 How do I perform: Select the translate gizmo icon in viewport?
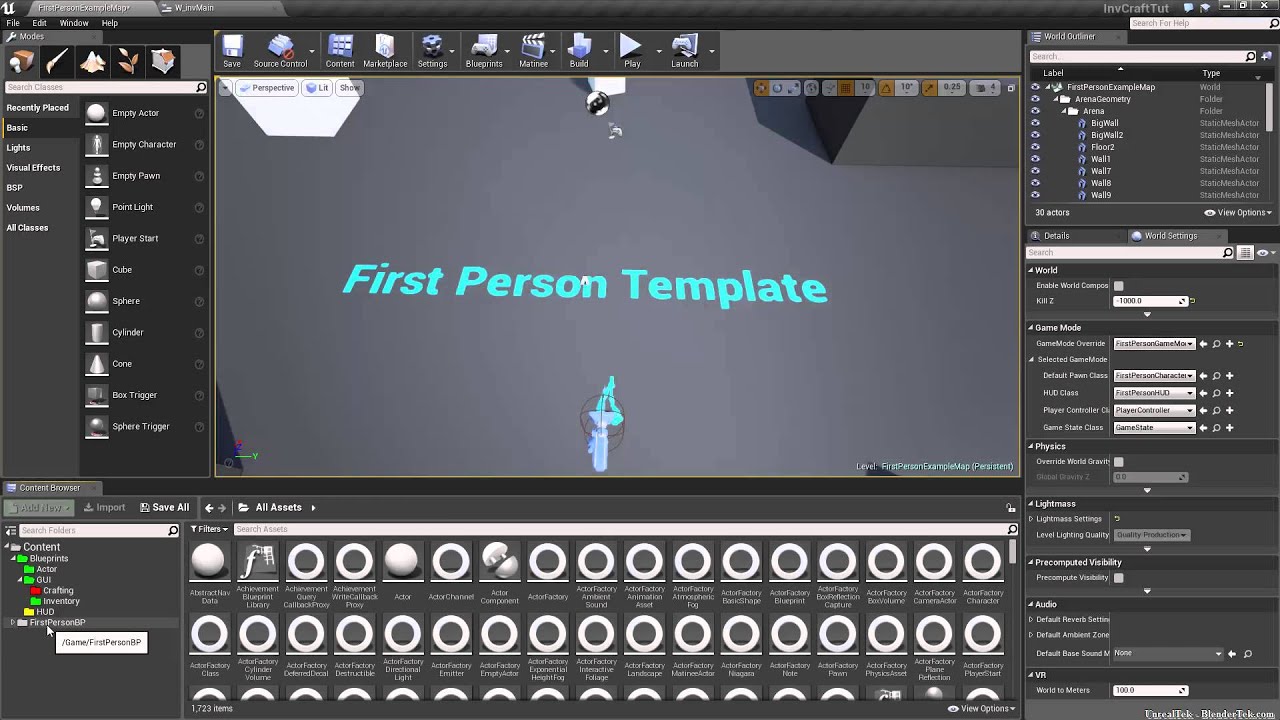coord(761,88)
